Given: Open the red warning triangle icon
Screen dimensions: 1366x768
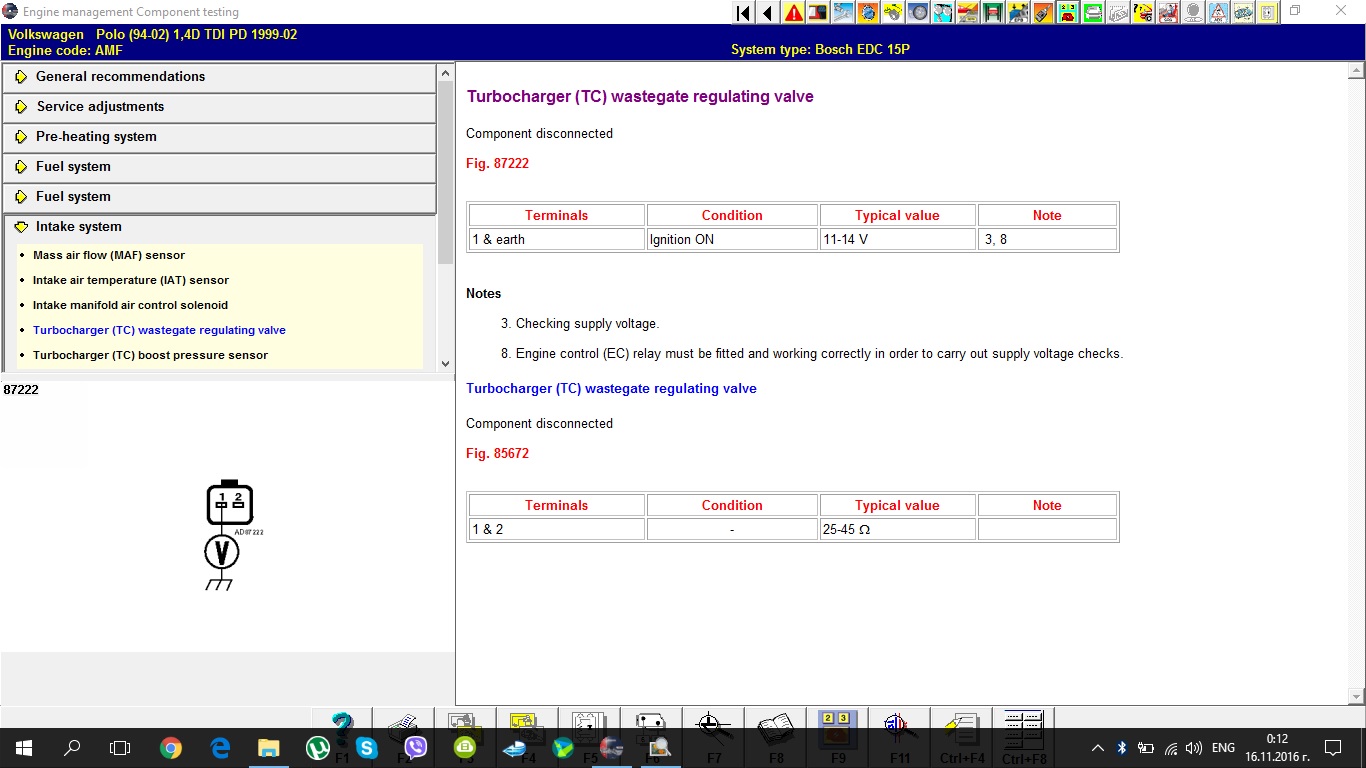Looking at the screenshot, I should pyautogui.click(x=793, y=13).
